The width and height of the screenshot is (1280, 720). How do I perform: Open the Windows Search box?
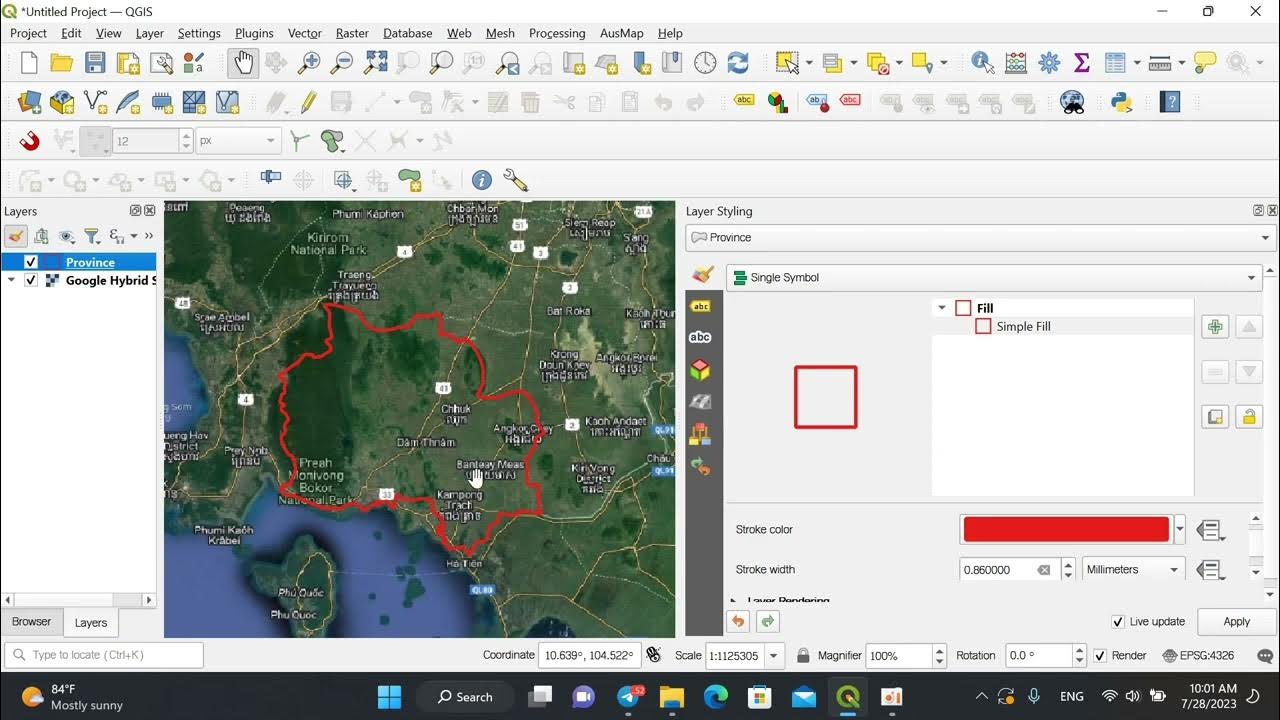(466, 697)
